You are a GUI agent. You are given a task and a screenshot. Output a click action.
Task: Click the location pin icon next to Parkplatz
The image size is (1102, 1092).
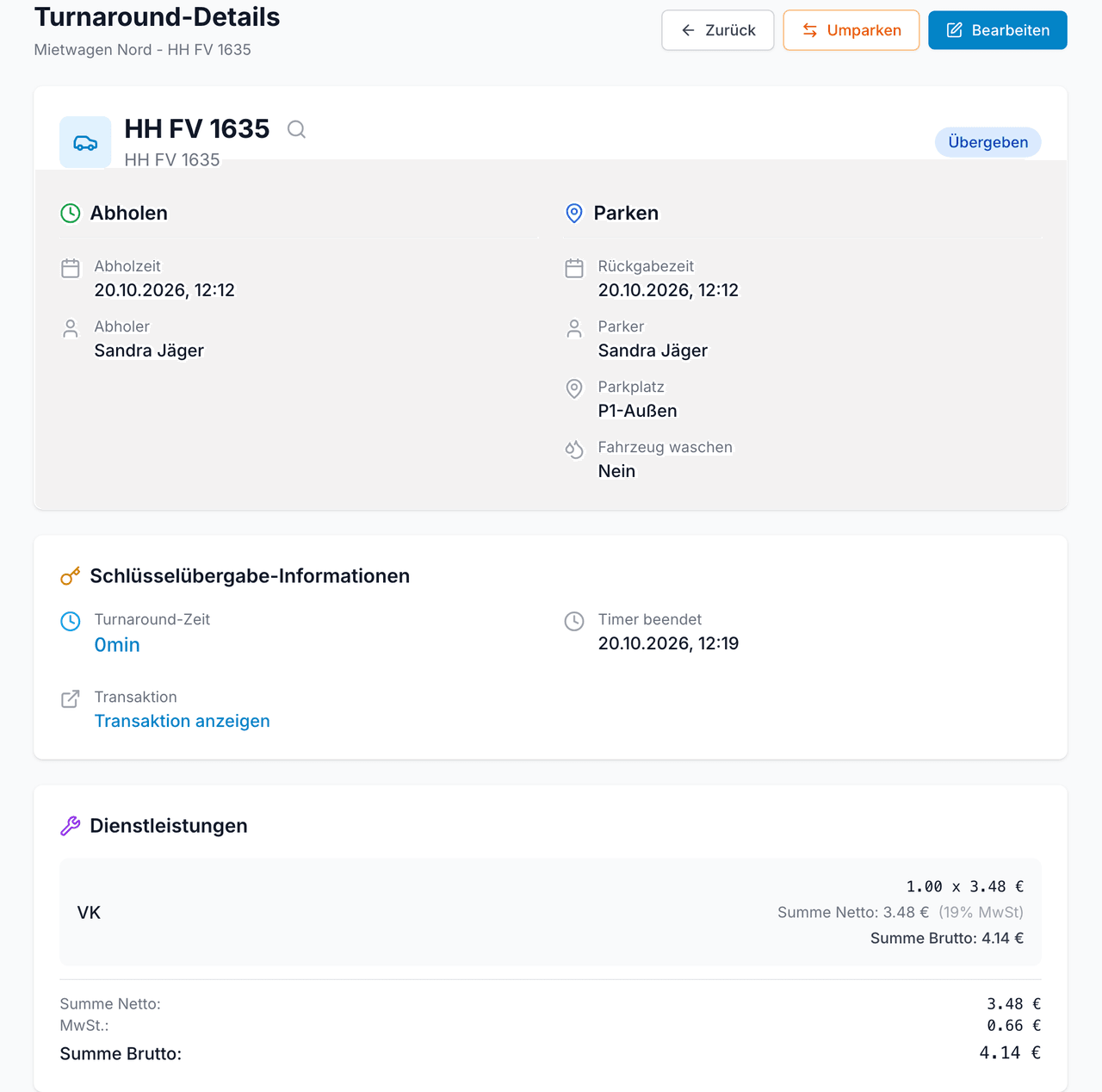point(574,388)
